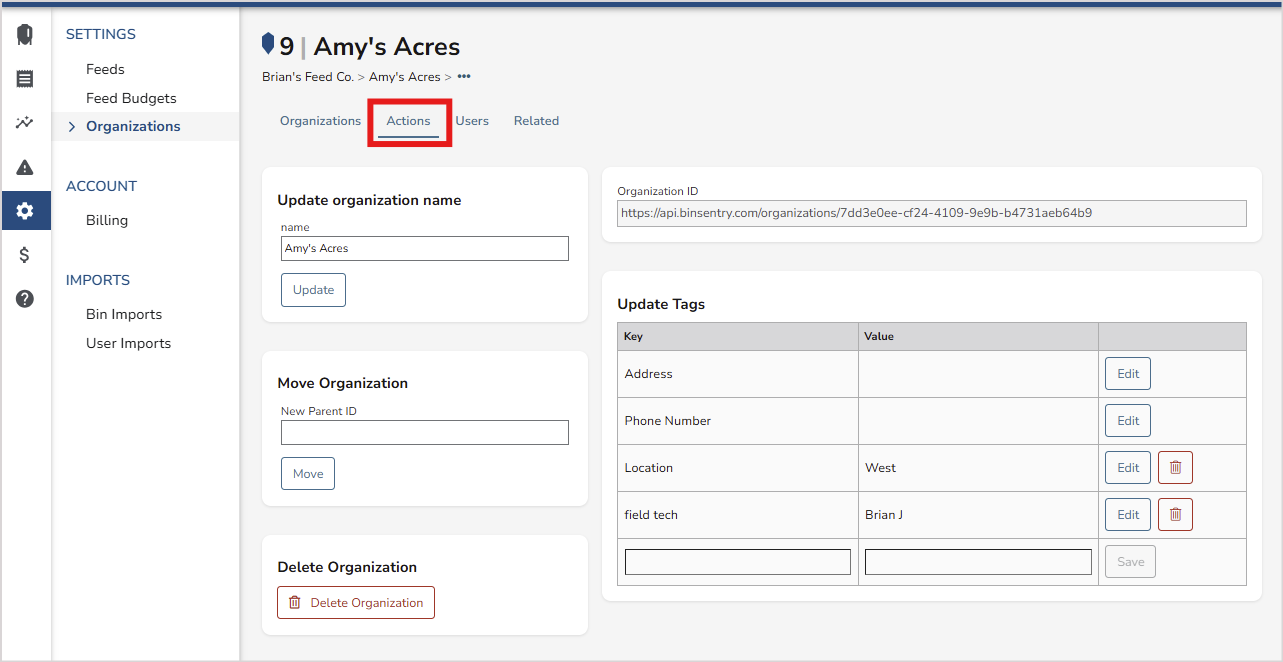Click the 'West' value cell
Viewport: 1283px width, 662px height.
978,467
